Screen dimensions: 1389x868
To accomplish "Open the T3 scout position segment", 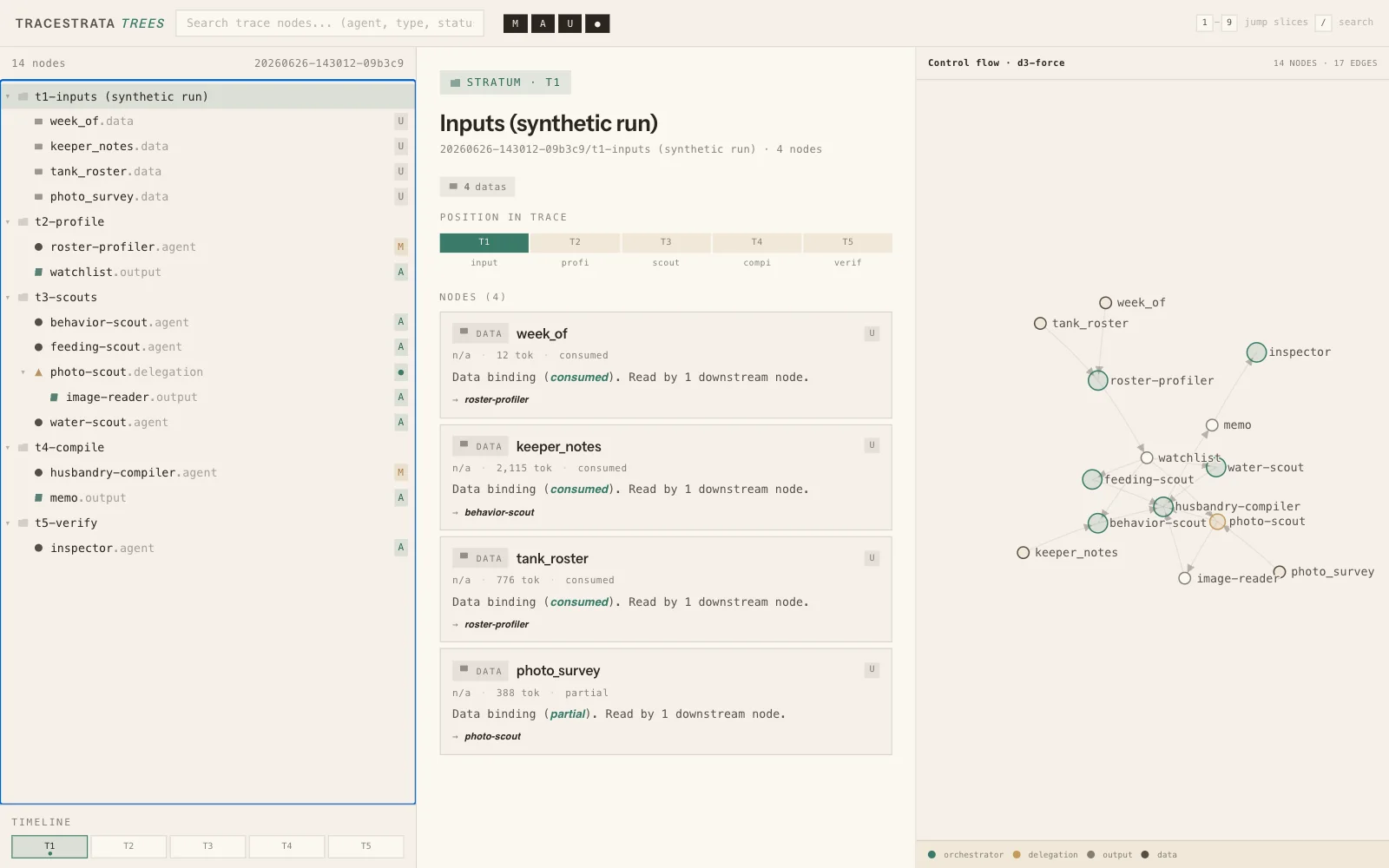I will [x=666, y=242].
